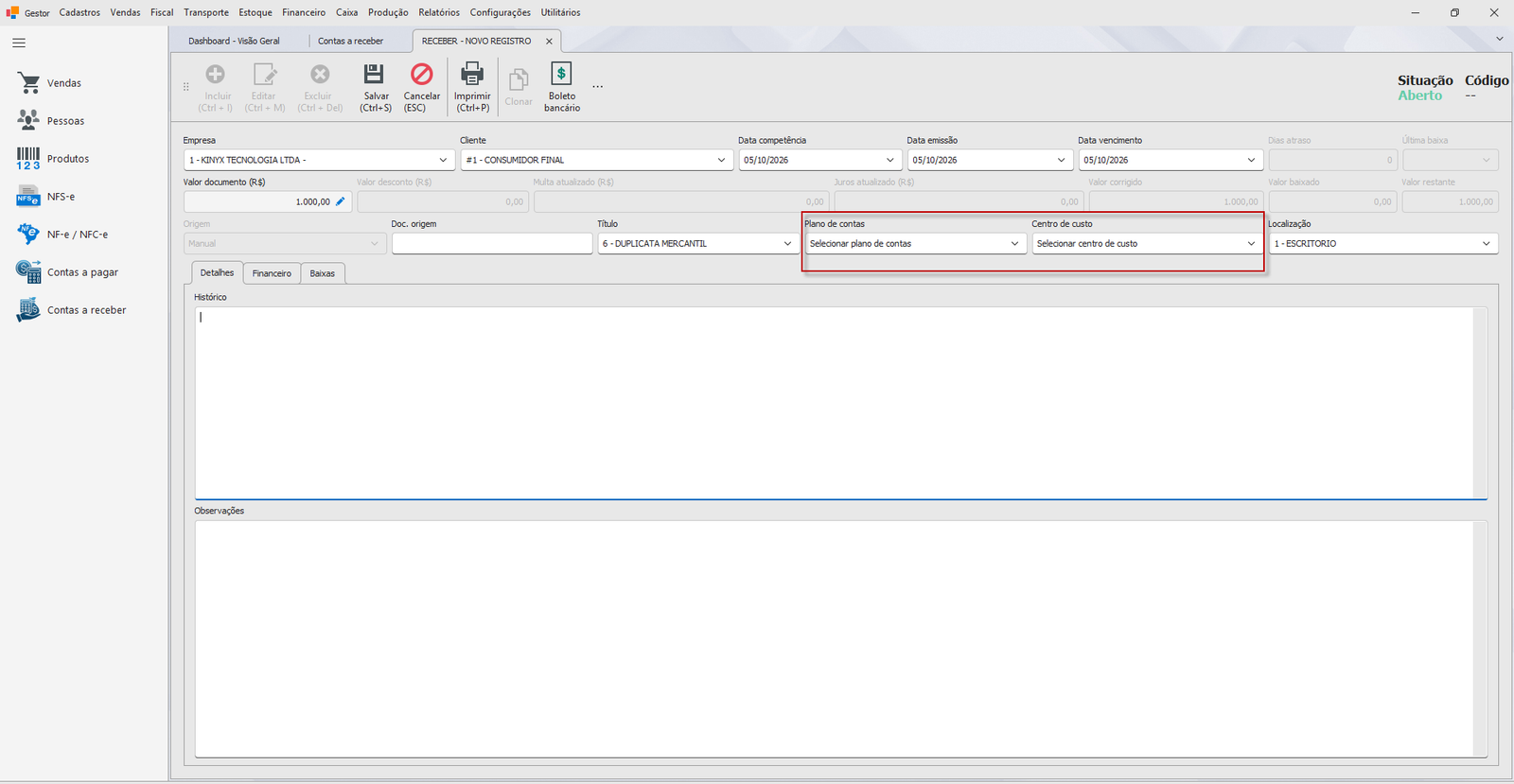Open the Estoque menu
The image size is (1514, 784).
255,12
